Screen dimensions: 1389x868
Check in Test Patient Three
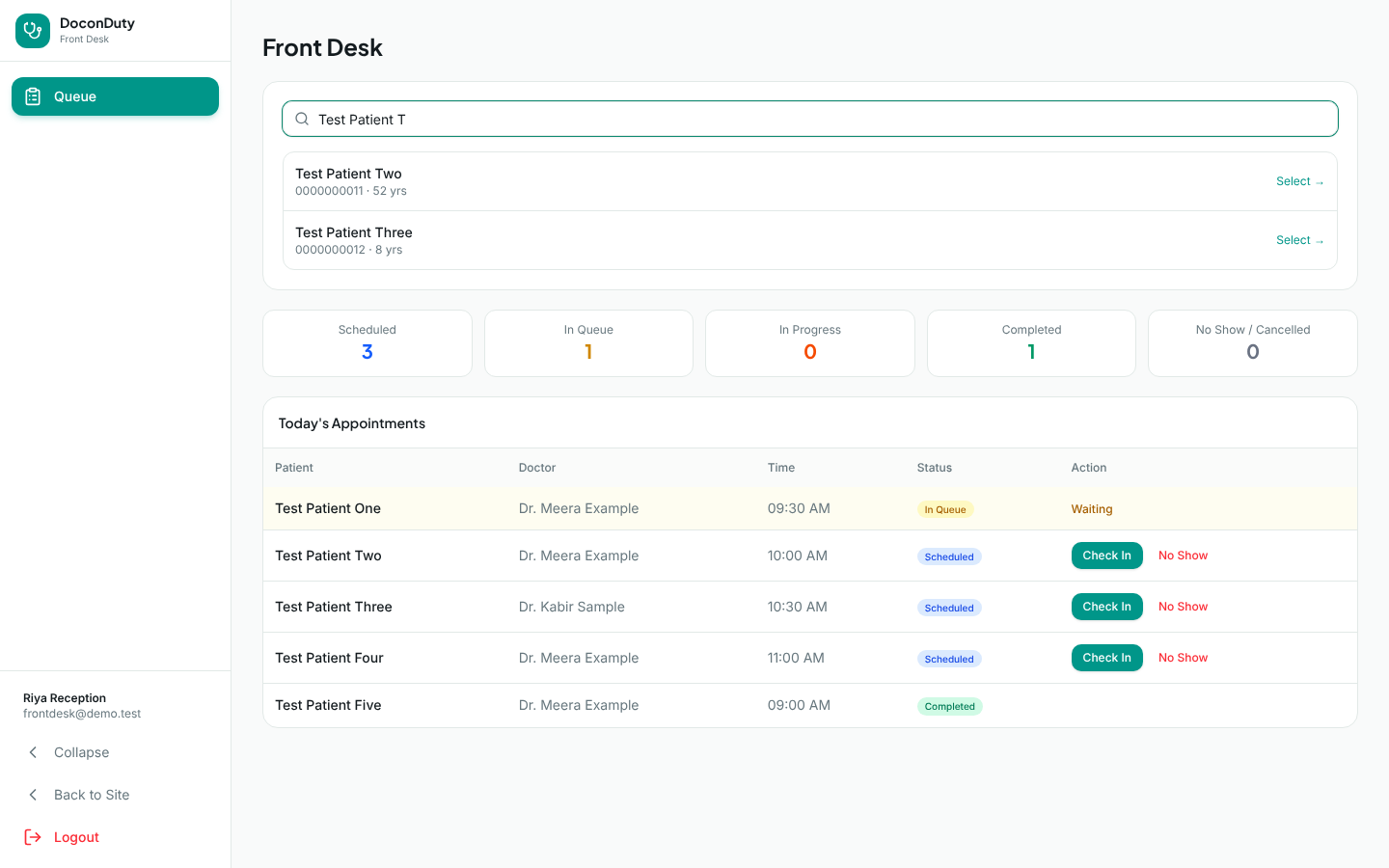tap(1106, 607)
